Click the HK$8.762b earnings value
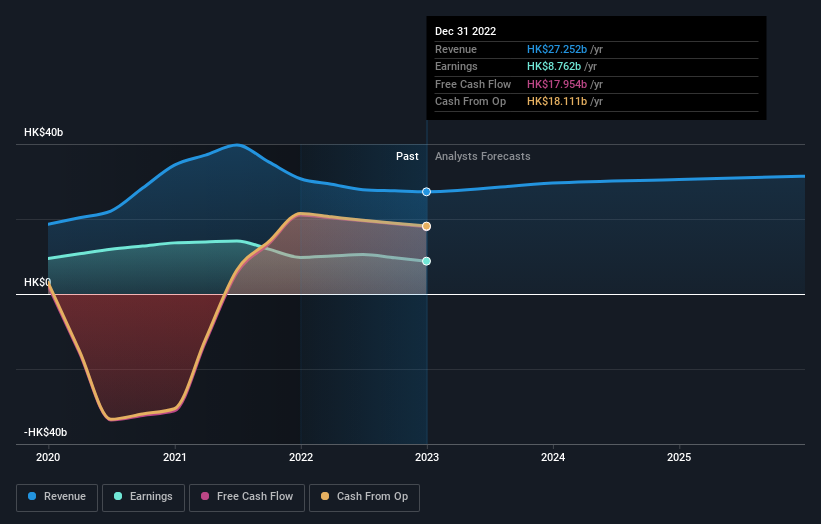Image resolution: width=821 pixels, height=524 pixels. (x=554, y=66)
